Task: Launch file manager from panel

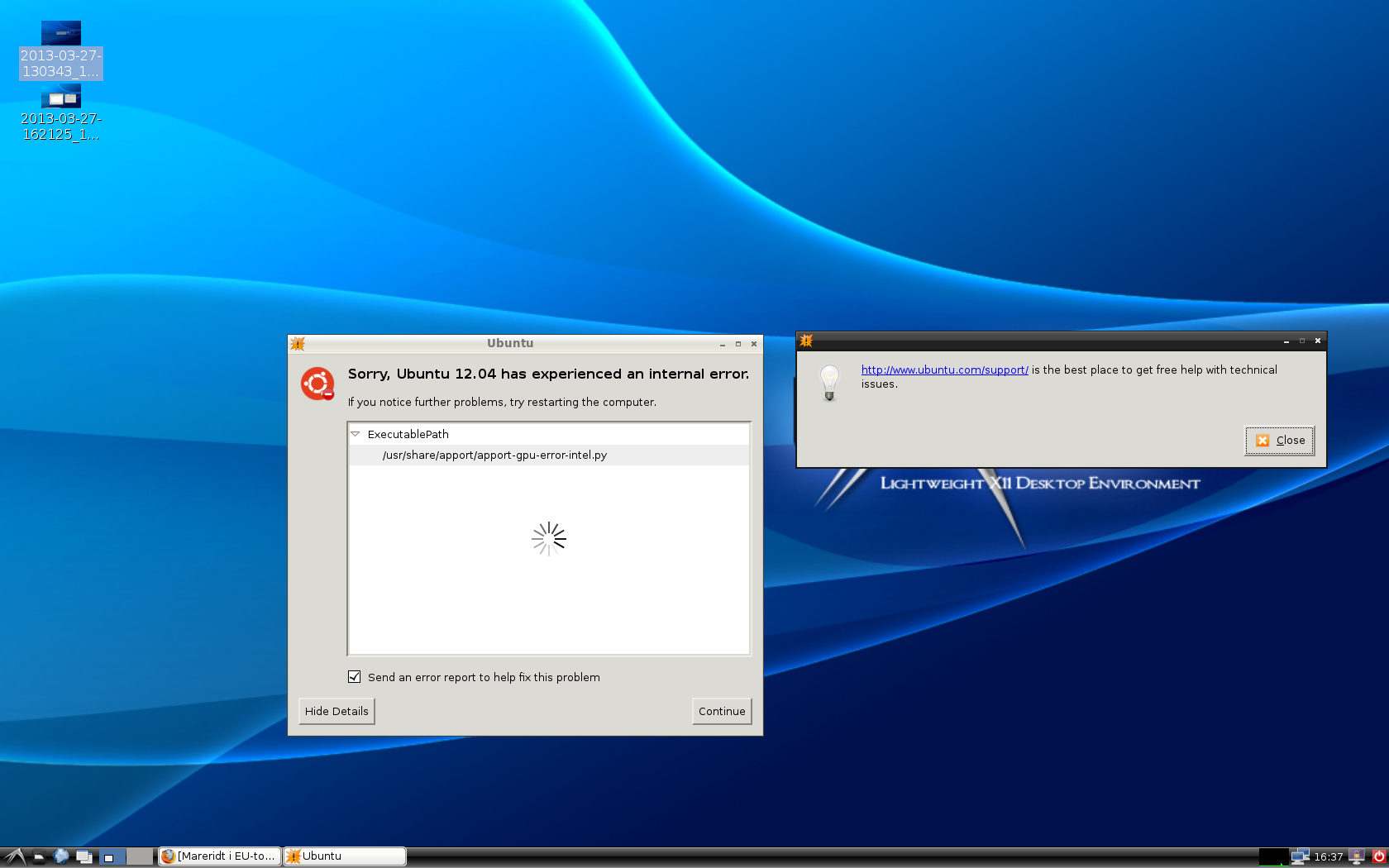Action: tap(39, 856)
